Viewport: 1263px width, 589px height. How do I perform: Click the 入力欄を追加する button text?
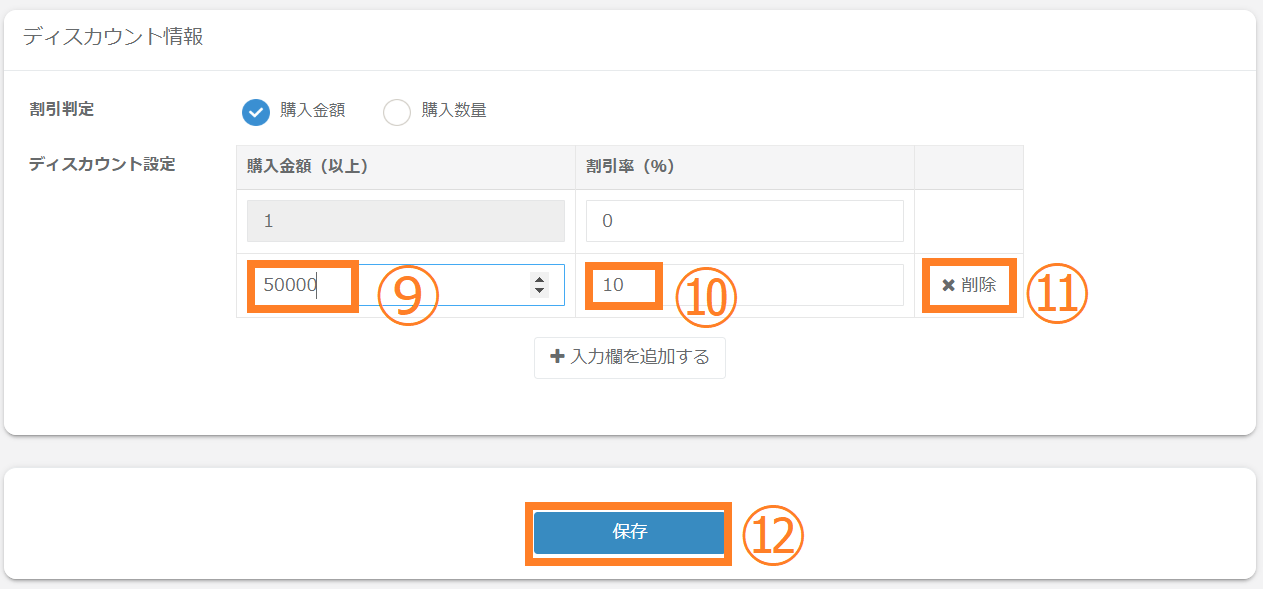coord(639,357)
